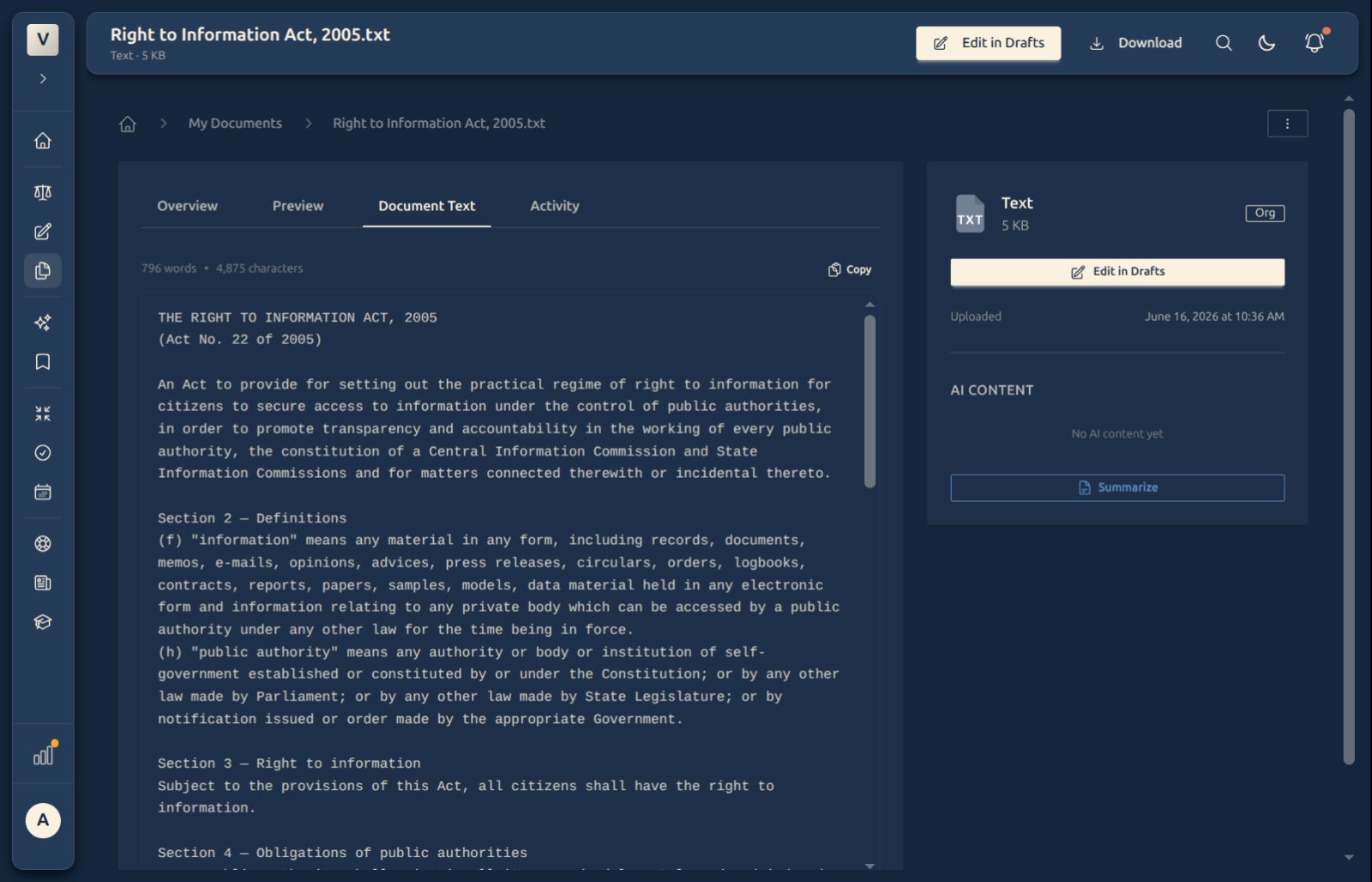The height and width of the screenshot is (882, 1372).
Task: Click the Summarize button
Action: pyautogui.click(x=1117, y=487)
